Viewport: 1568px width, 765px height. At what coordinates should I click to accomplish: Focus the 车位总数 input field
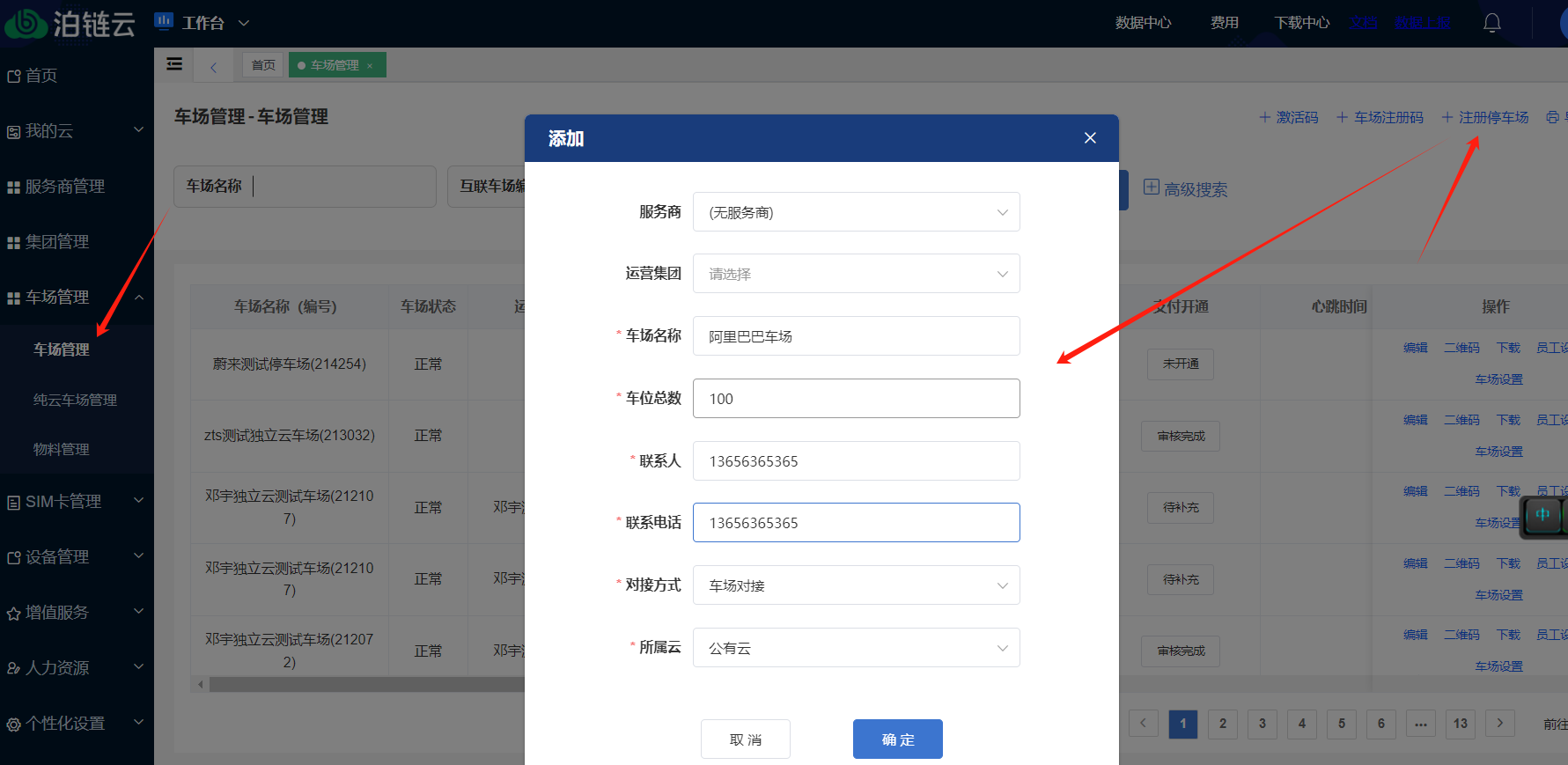pyautogui.click(x=856, y=399)
